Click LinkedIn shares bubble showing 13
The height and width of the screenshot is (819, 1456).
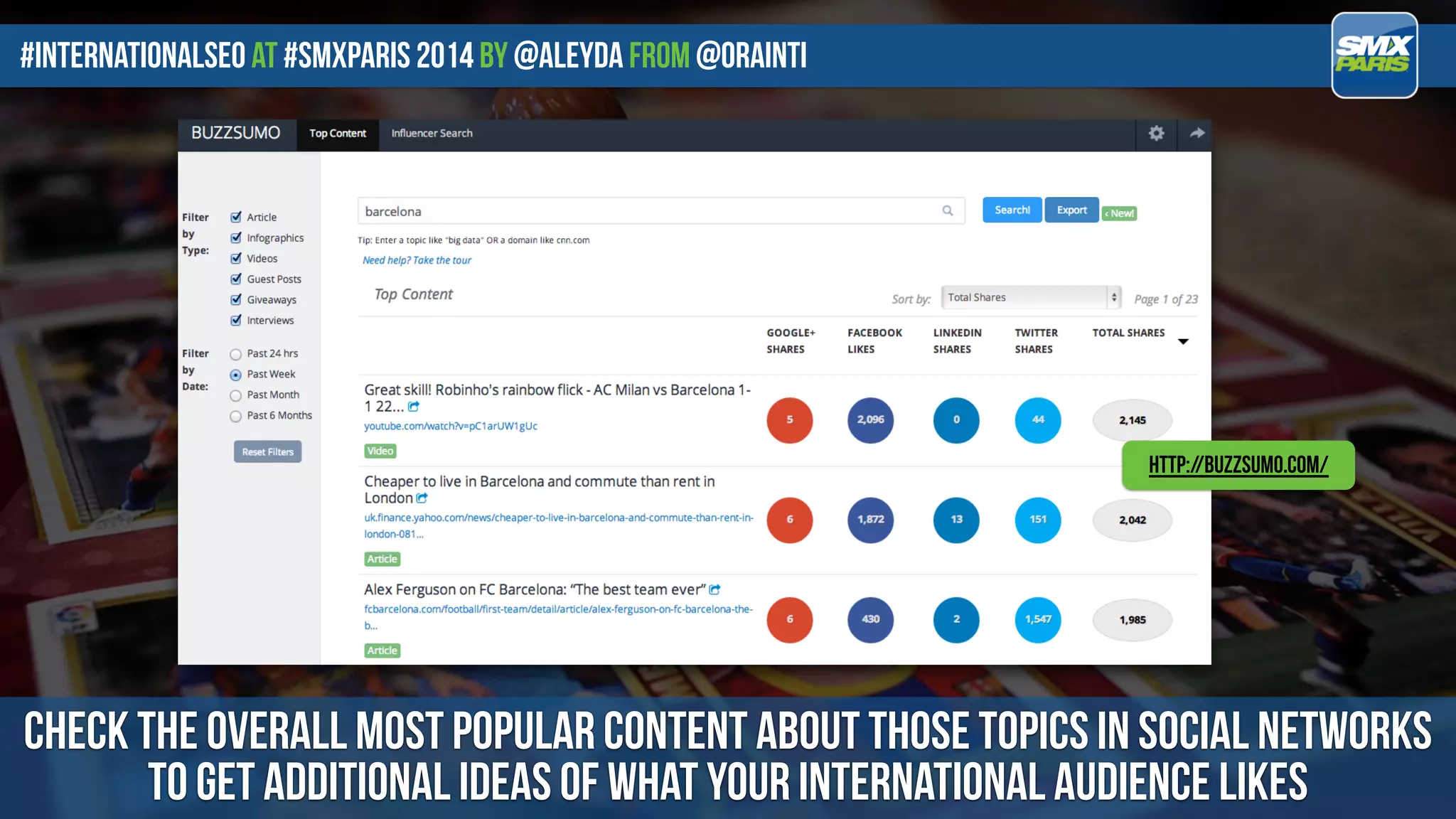click(x=956, y=520)
